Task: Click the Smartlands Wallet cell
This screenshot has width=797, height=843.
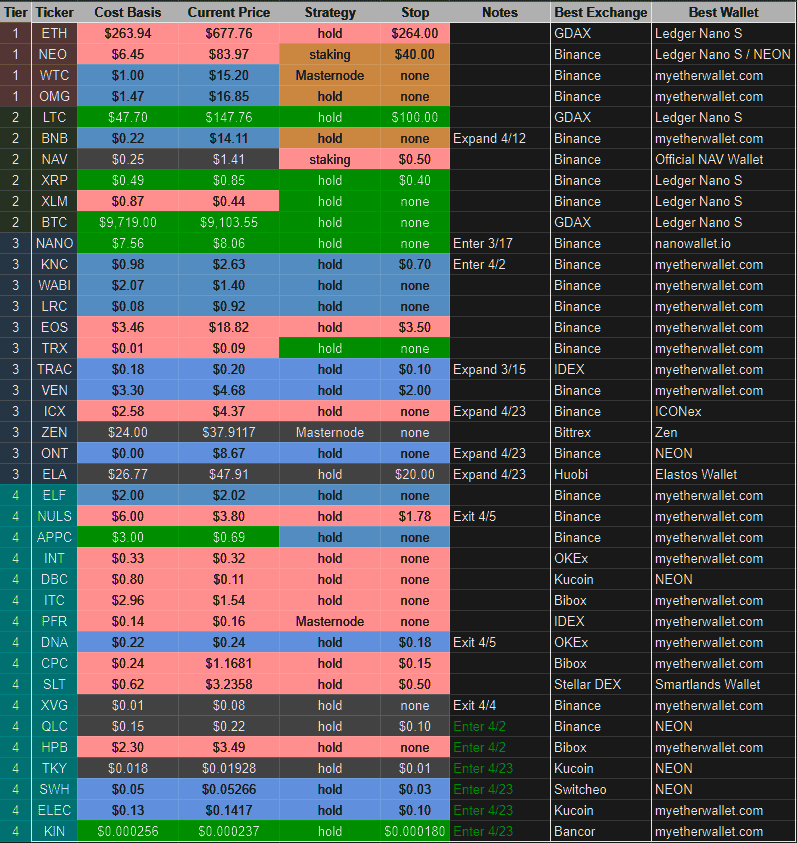Action: (x=723, y=684)
